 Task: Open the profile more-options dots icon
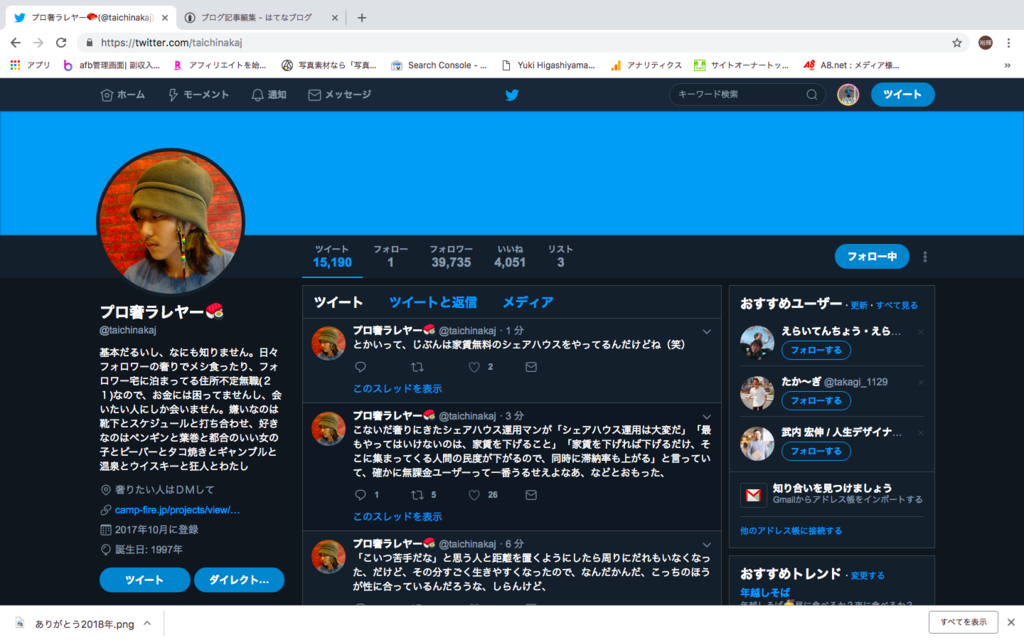pos(925,257)
